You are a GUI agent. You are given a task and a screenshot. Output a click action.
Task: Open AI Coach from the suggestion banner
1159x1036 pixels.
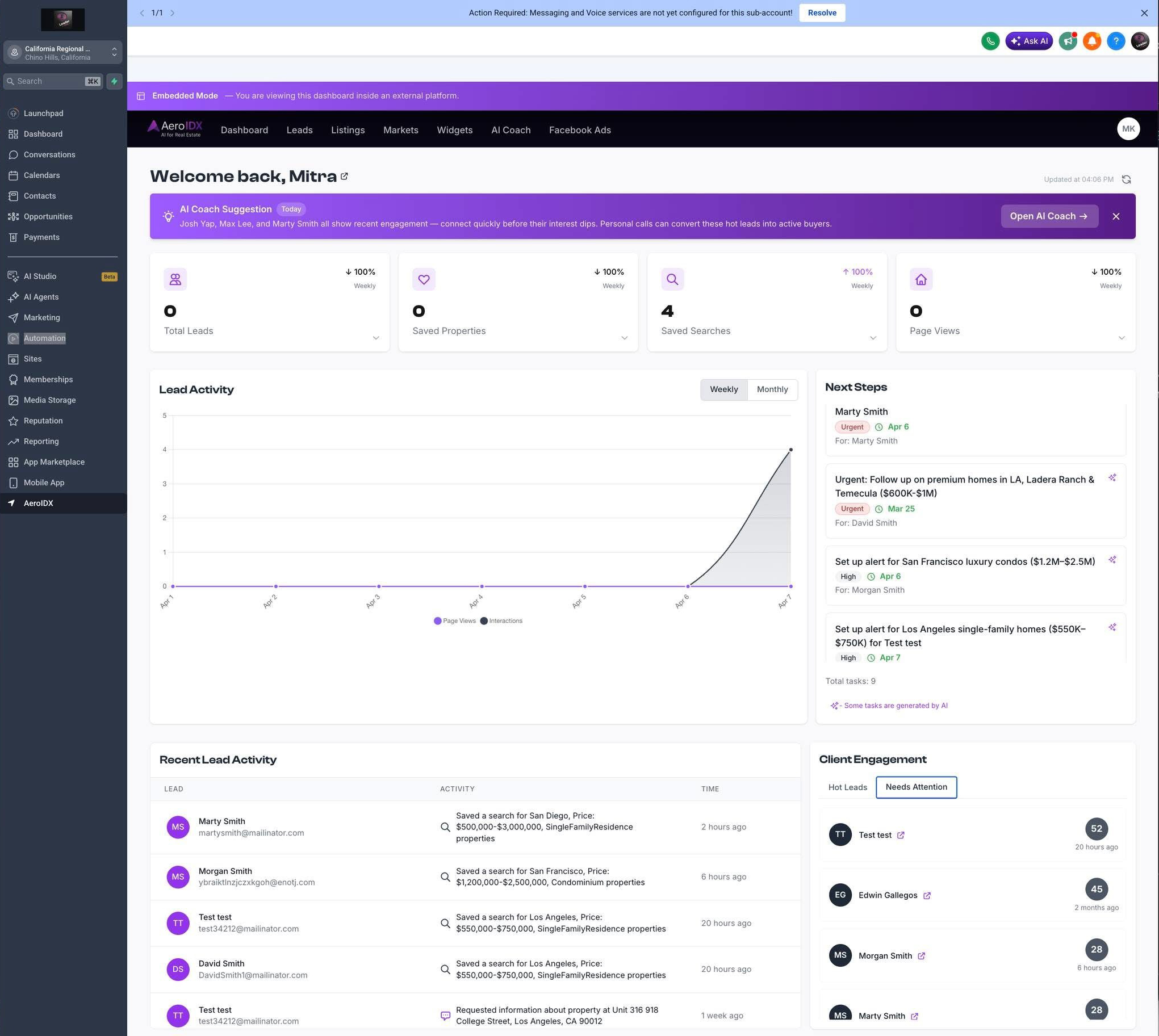1049,216
